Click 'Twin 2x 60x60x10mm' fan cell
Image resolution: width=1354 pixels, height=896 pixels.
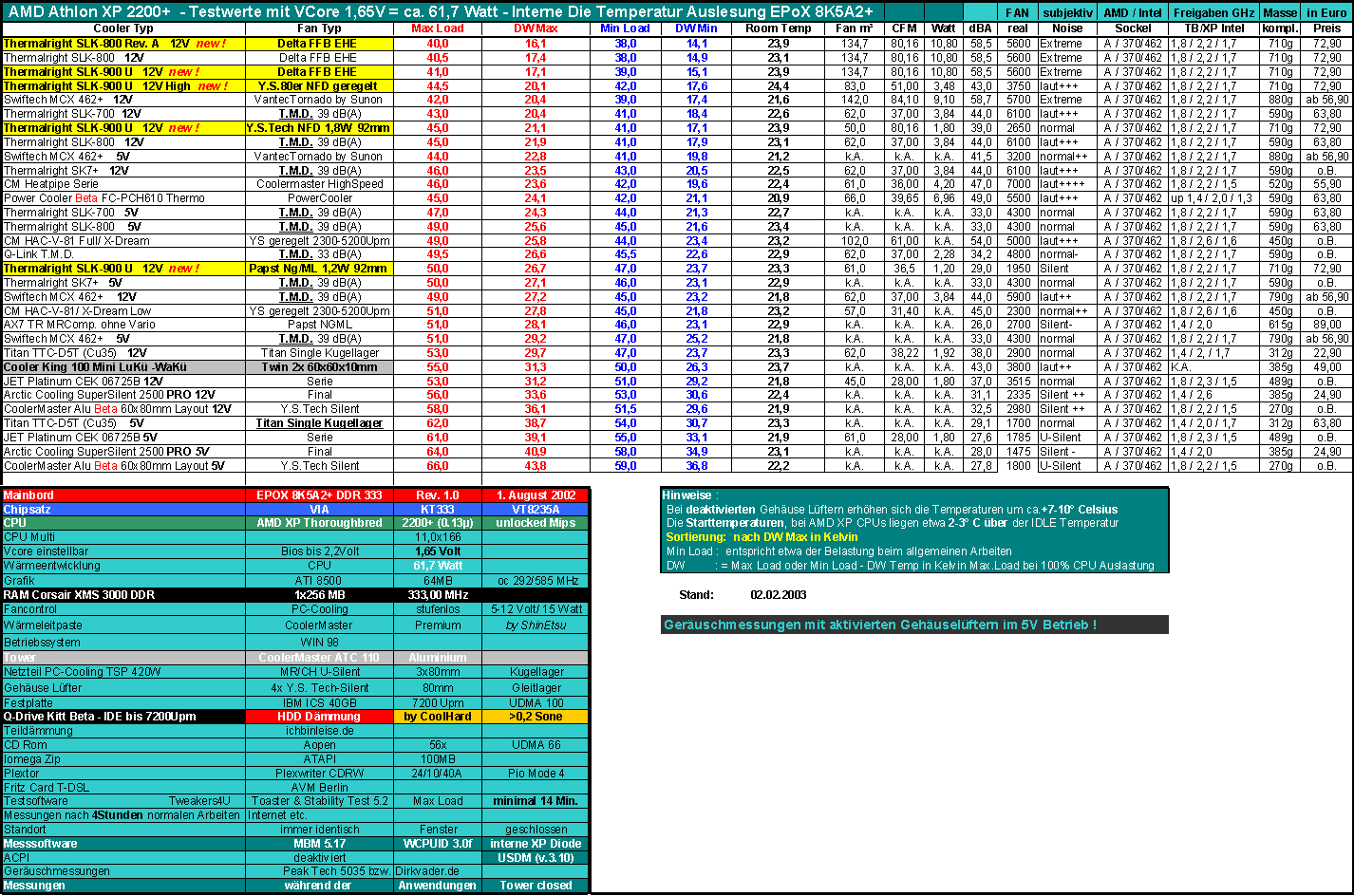click(x=319, y=367)
